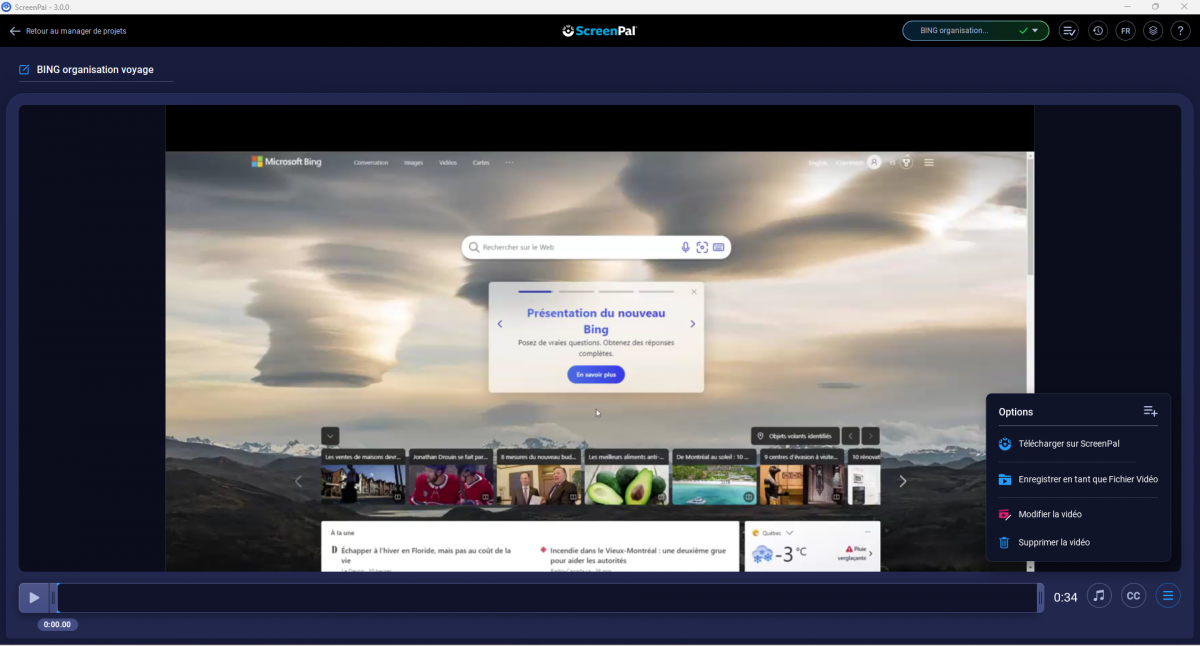Click Conversation tab in Bing preview
This screenshot has height=646, width=1200.
(x=371, y=162)
